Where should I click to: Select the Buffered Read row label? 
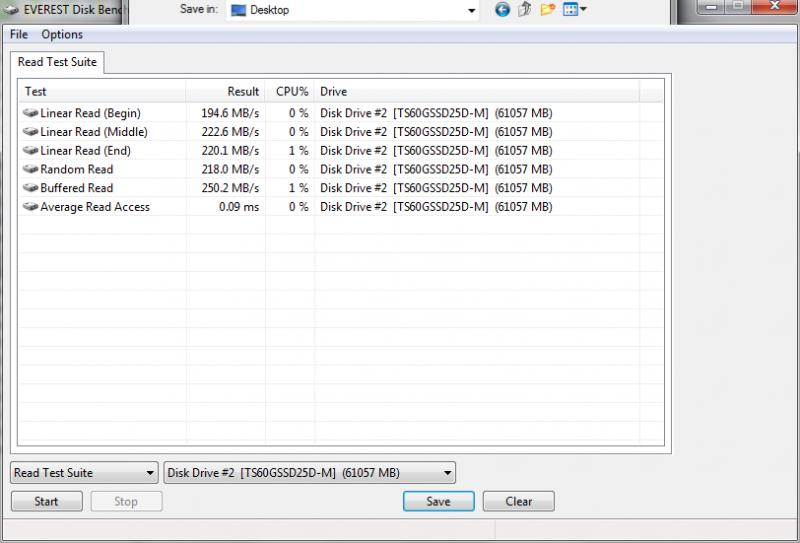pyautogui.click(x=77, y=188)
